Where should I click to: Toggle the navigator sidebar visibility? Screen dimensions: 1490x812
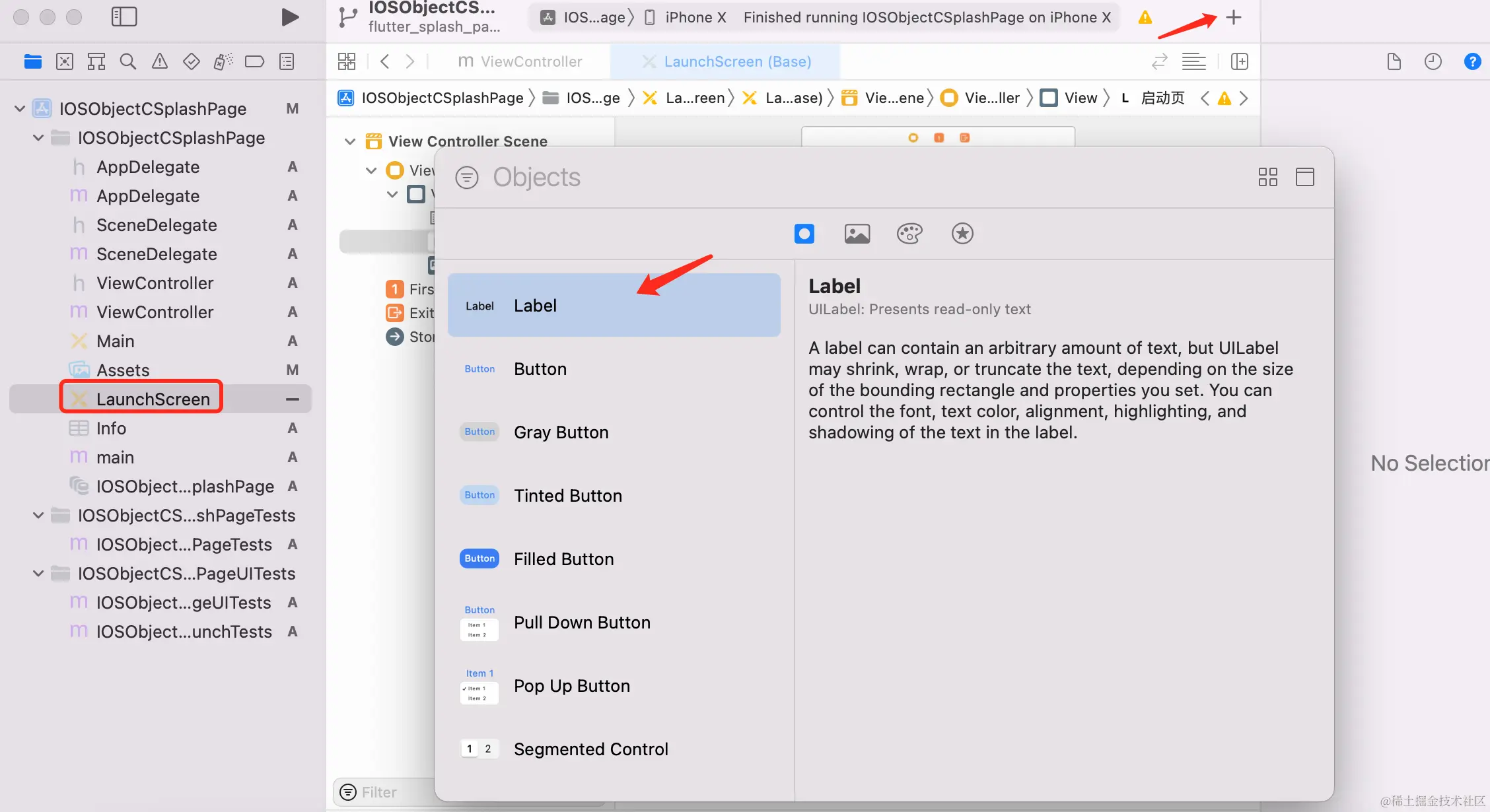[124, 17]
